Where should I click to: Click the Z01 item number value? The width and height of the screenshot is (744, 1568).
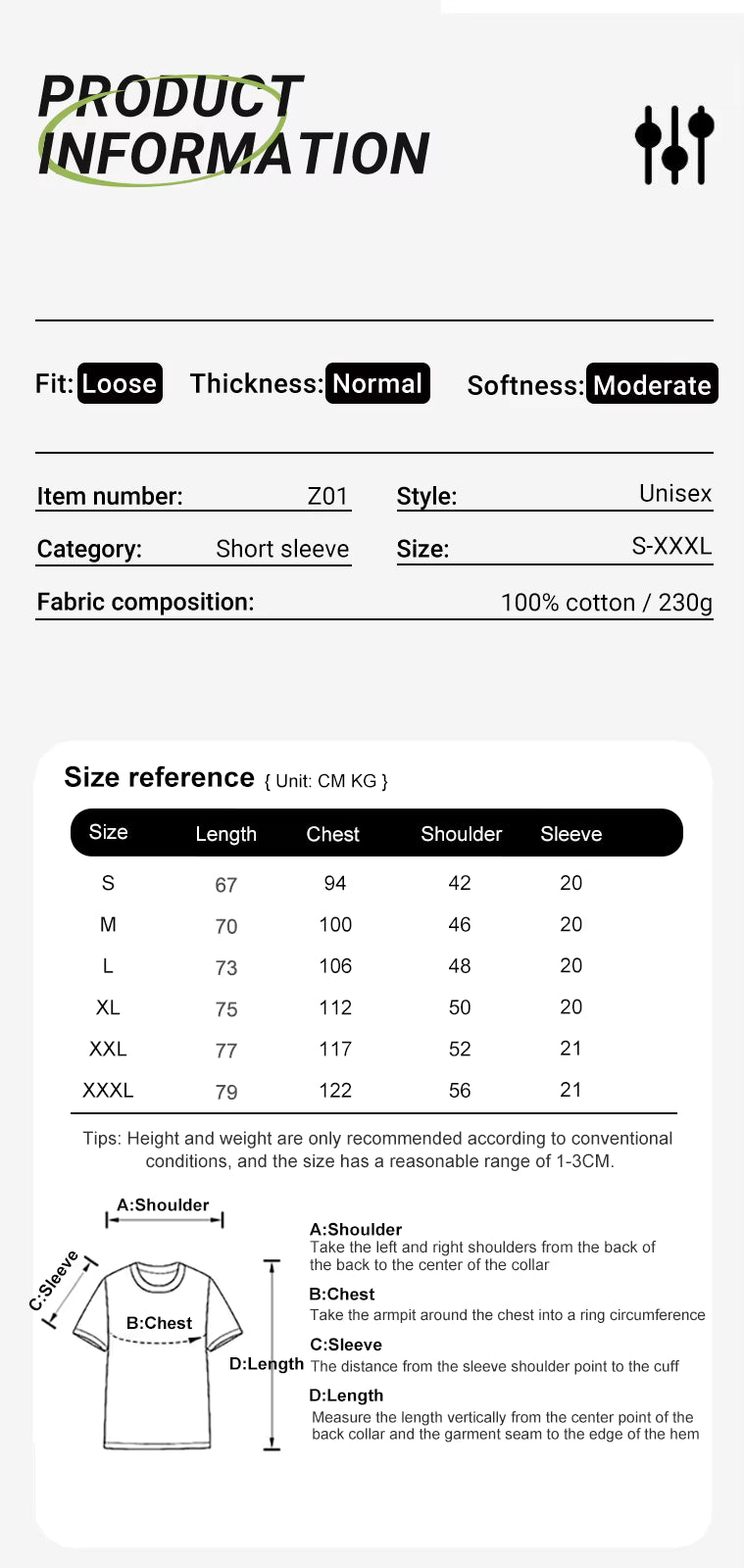pos(327,496)
